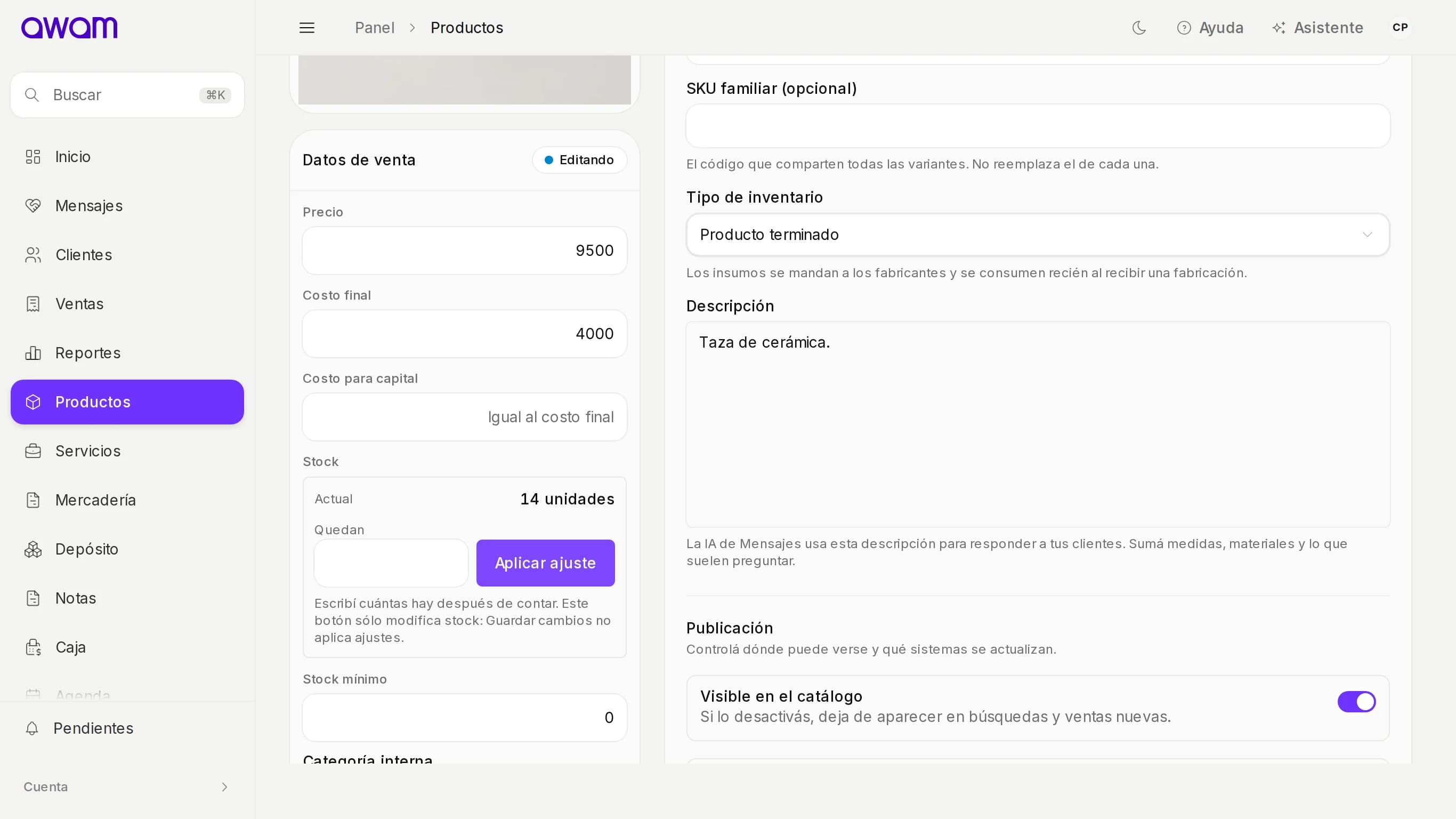Click the Ventas receipt icon
The height and width of the screenshot is (819, 1456).
(x=33, y=304)
